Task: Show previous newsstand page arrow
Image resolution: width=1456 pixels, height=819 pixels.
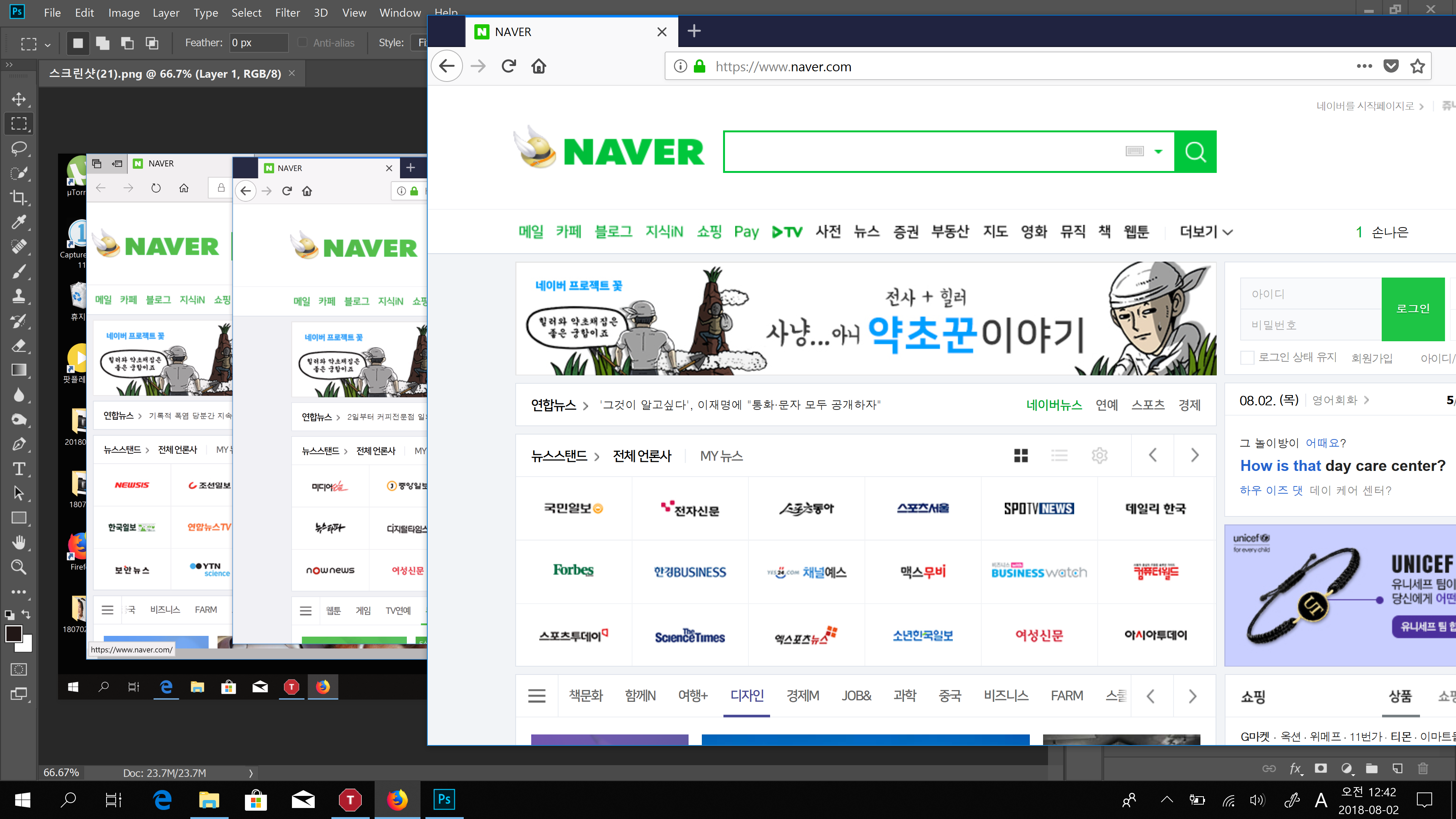Action: tap(1153, 455)
